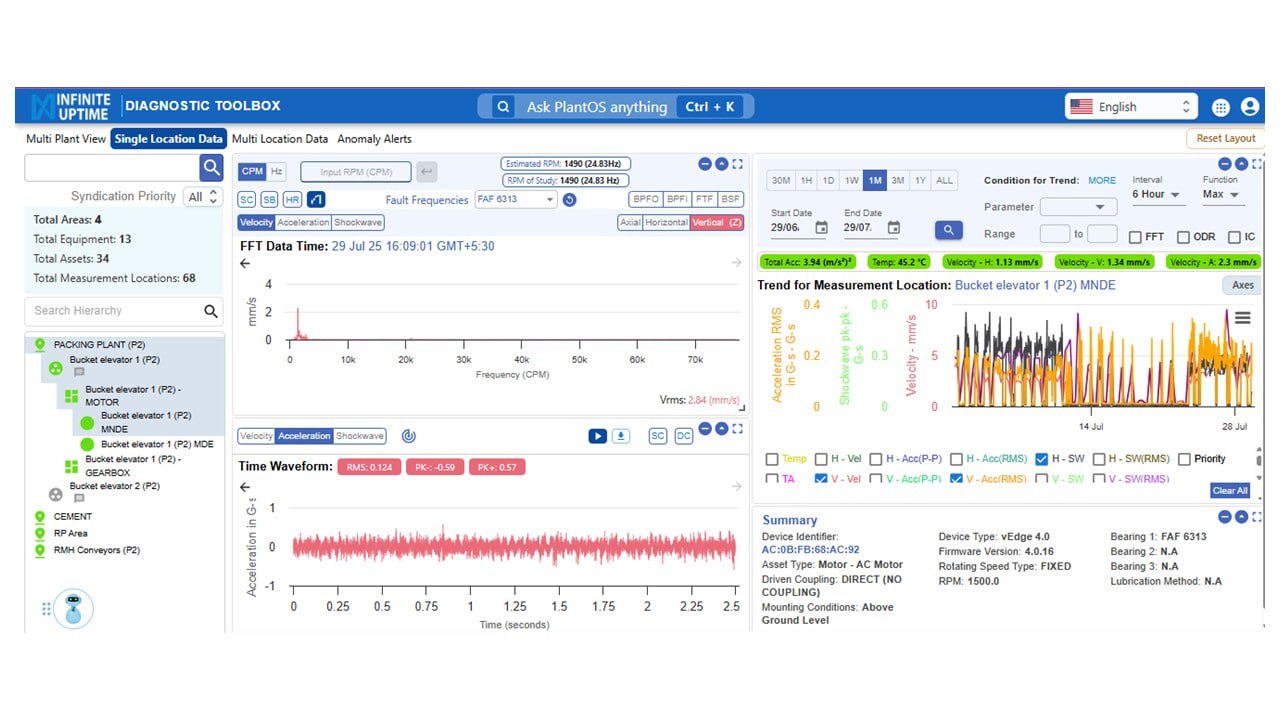Click the SC icon above FFT chart
This screenshot has width=1280, height=720.
point(246,200)
